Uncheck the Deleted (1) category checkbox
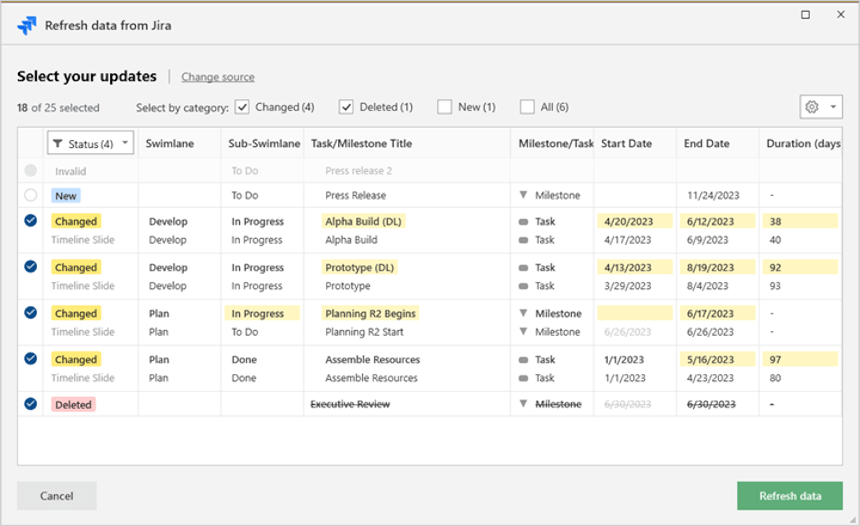The width and height of the screenshot is (860, 526). (346, 107)
